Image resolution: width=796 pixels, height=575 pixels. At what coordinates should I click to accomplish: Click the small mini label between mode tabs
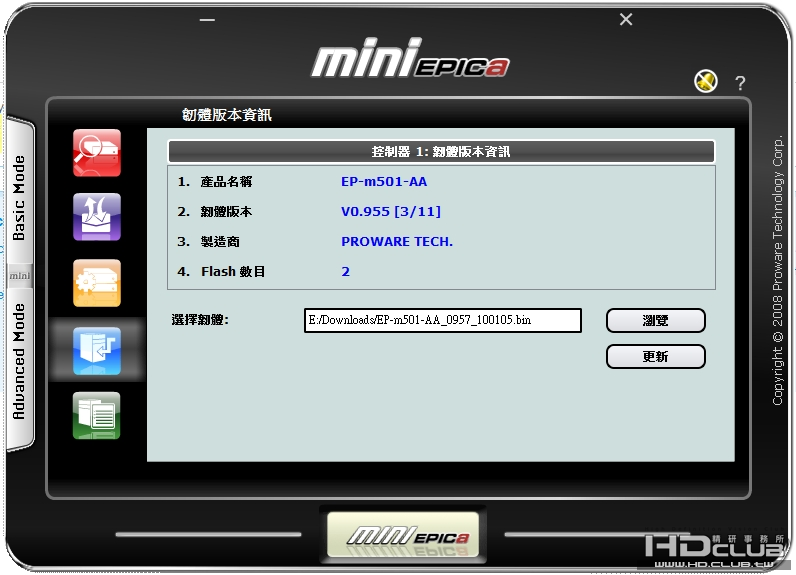[x=20, y=276]
